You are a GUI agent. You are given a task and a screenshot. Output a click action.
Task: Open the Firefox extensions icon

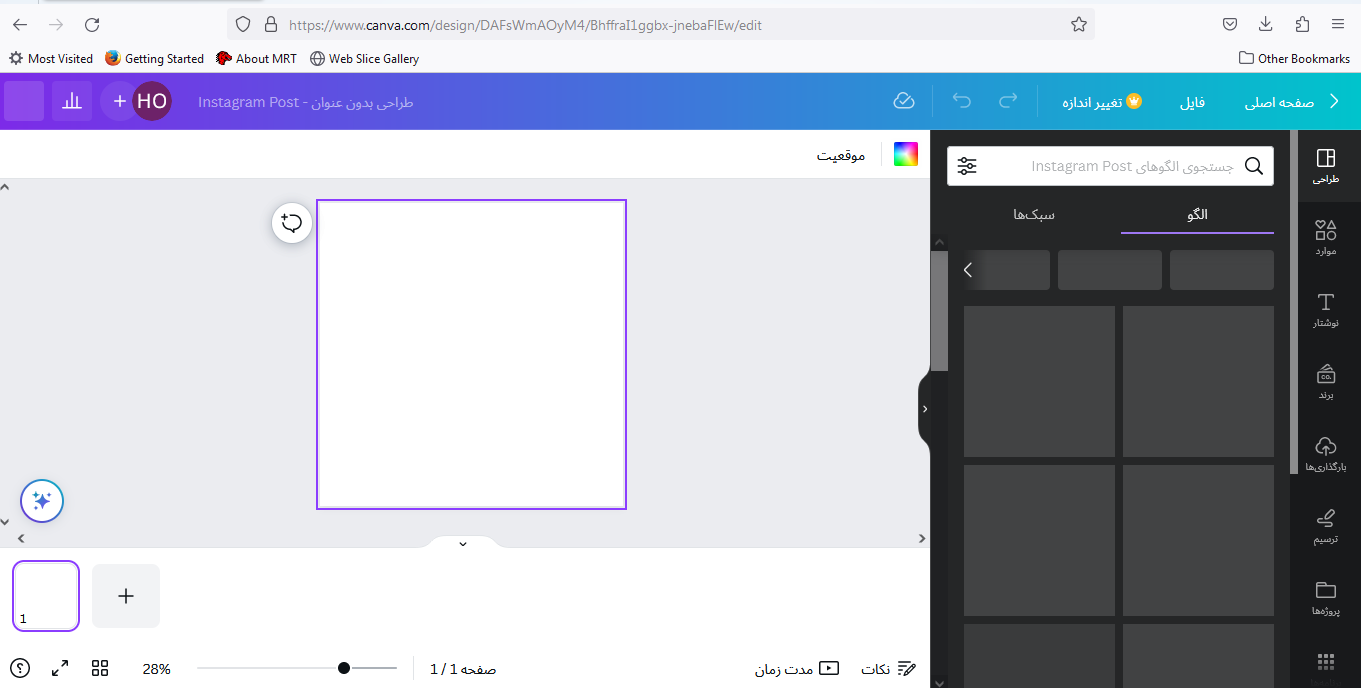[x=1301, y=24]
